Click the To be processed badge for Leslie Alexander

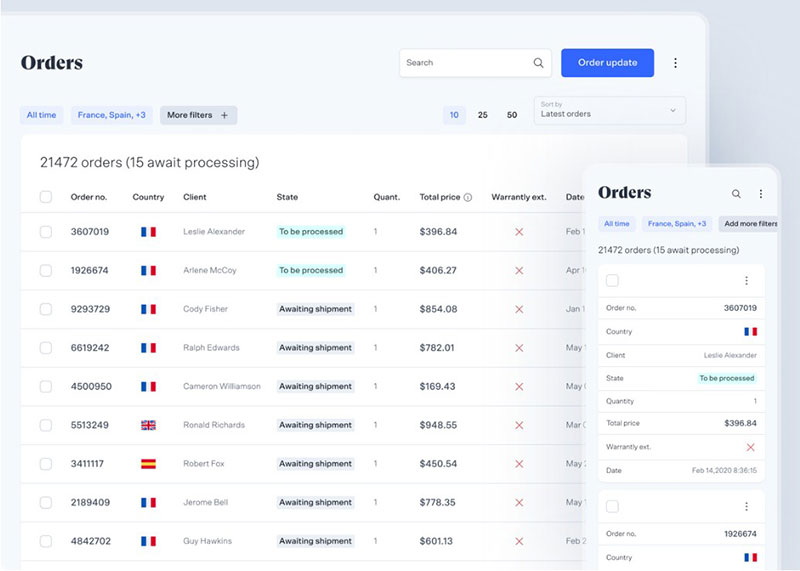tap(311, 232)
